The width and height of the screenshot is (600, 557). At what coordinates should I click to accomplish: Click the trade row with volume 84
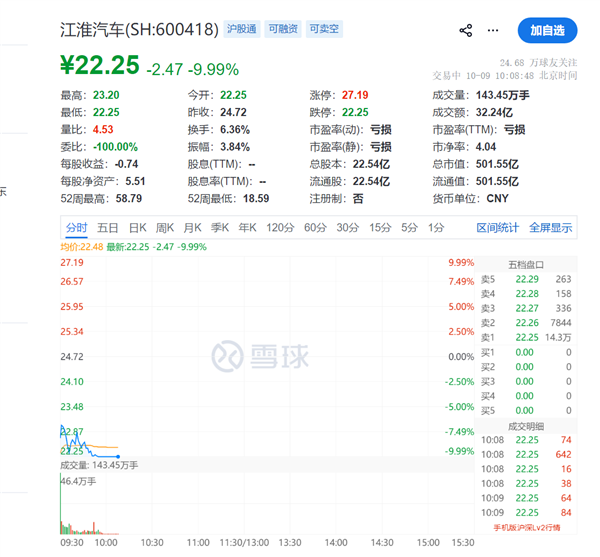pos(526,513)
